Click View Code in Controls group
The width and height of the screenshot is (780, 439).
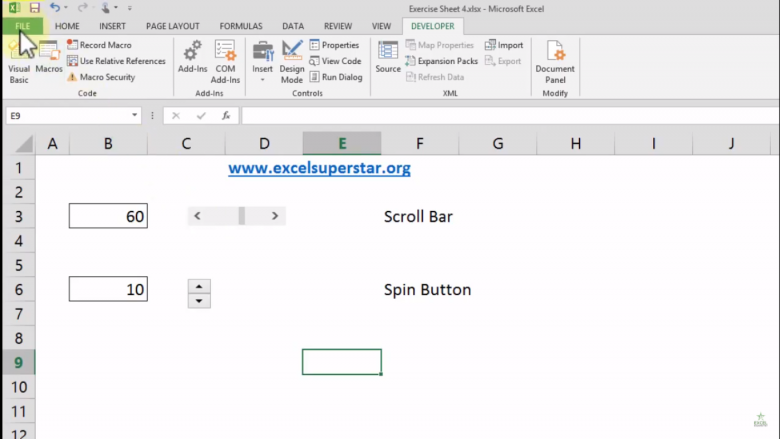(x=335, y=61)
